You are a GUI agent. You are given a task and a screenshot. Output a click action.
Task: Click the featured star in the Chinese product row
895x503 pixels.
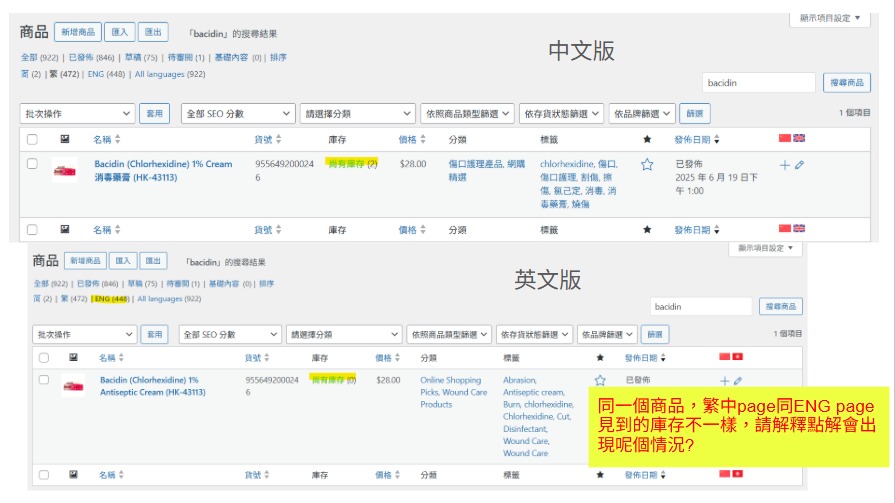tap(647, 164)
